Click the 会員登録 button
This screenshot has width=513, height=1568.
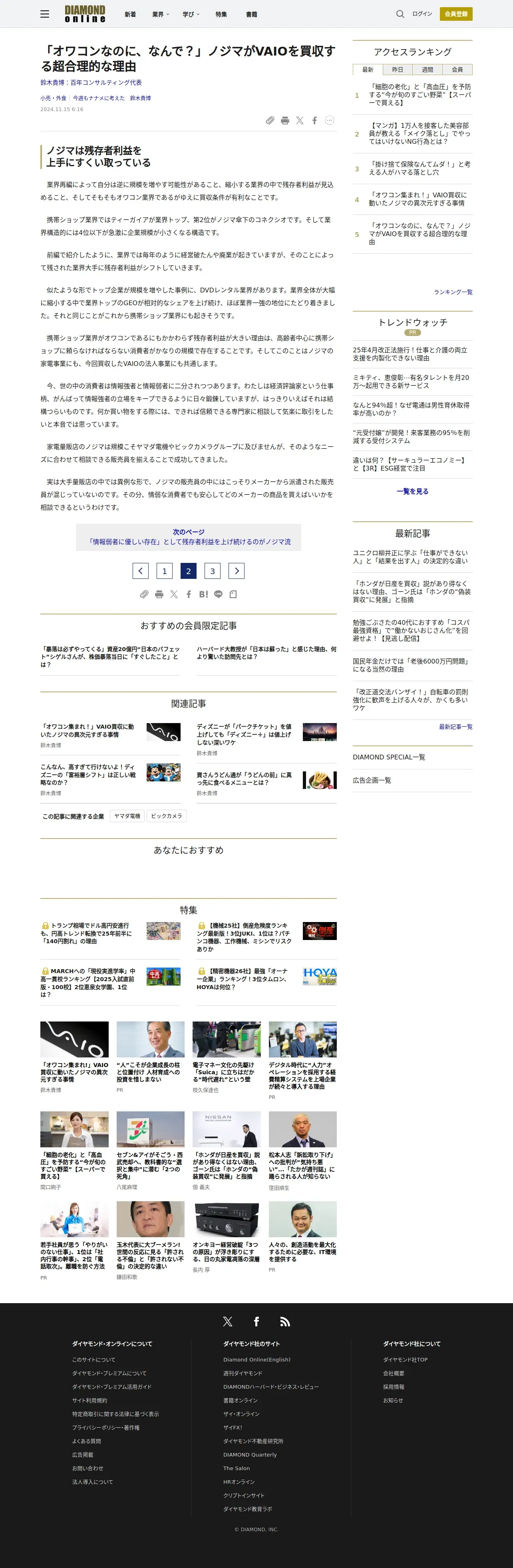(456, 14)
